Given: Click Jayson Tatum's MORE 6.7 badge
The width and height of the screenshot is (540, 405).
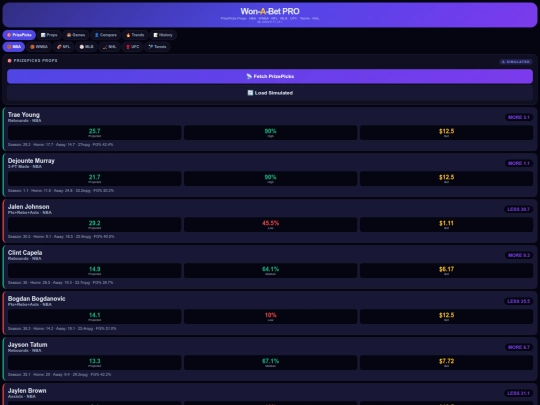Looking at the screenshot, I should (x=519, y=347).
